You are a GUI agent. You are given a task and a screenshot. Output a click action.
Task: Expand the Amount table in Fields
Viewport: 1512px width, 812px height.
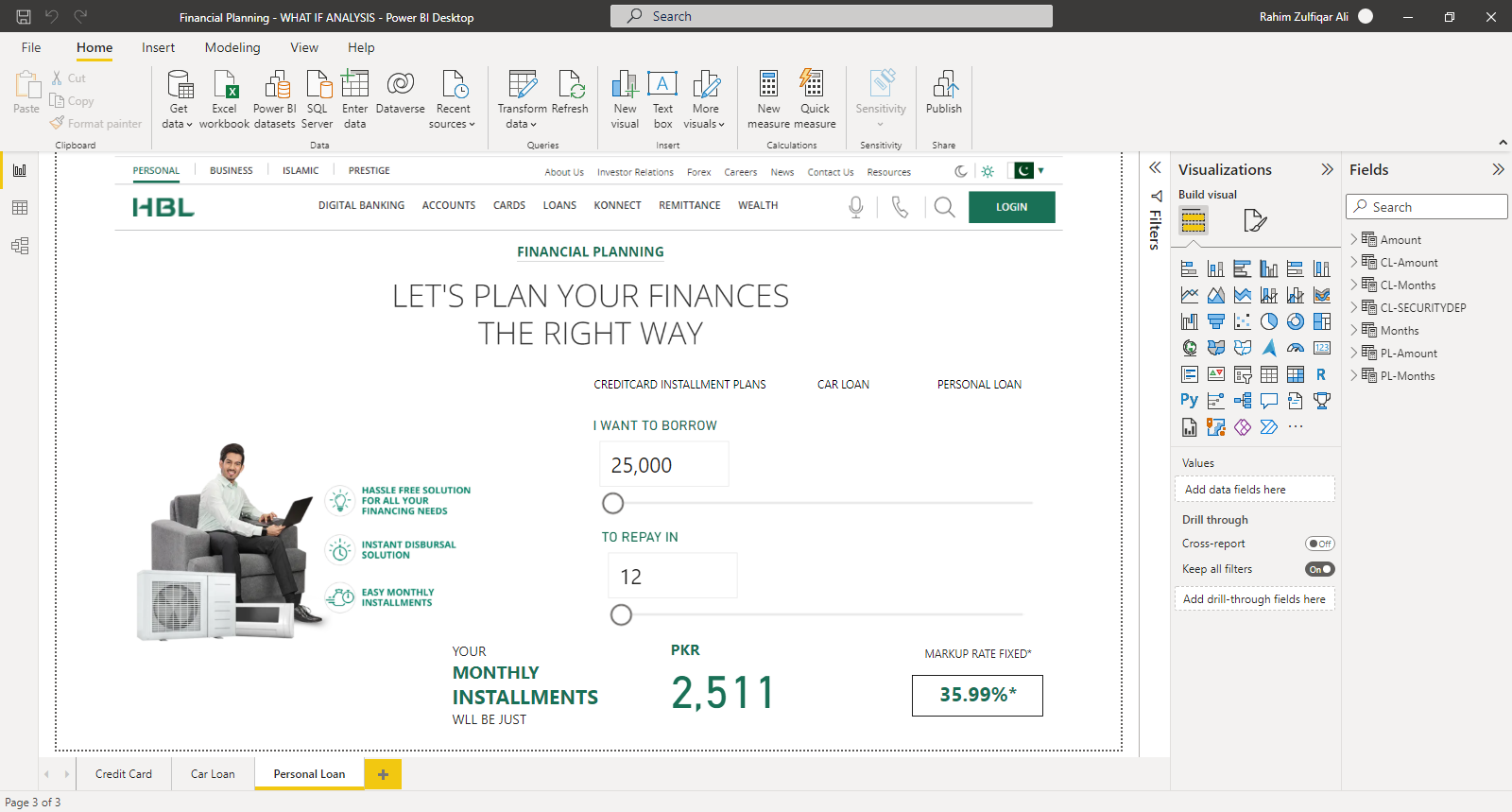(x=1354, y=239)
